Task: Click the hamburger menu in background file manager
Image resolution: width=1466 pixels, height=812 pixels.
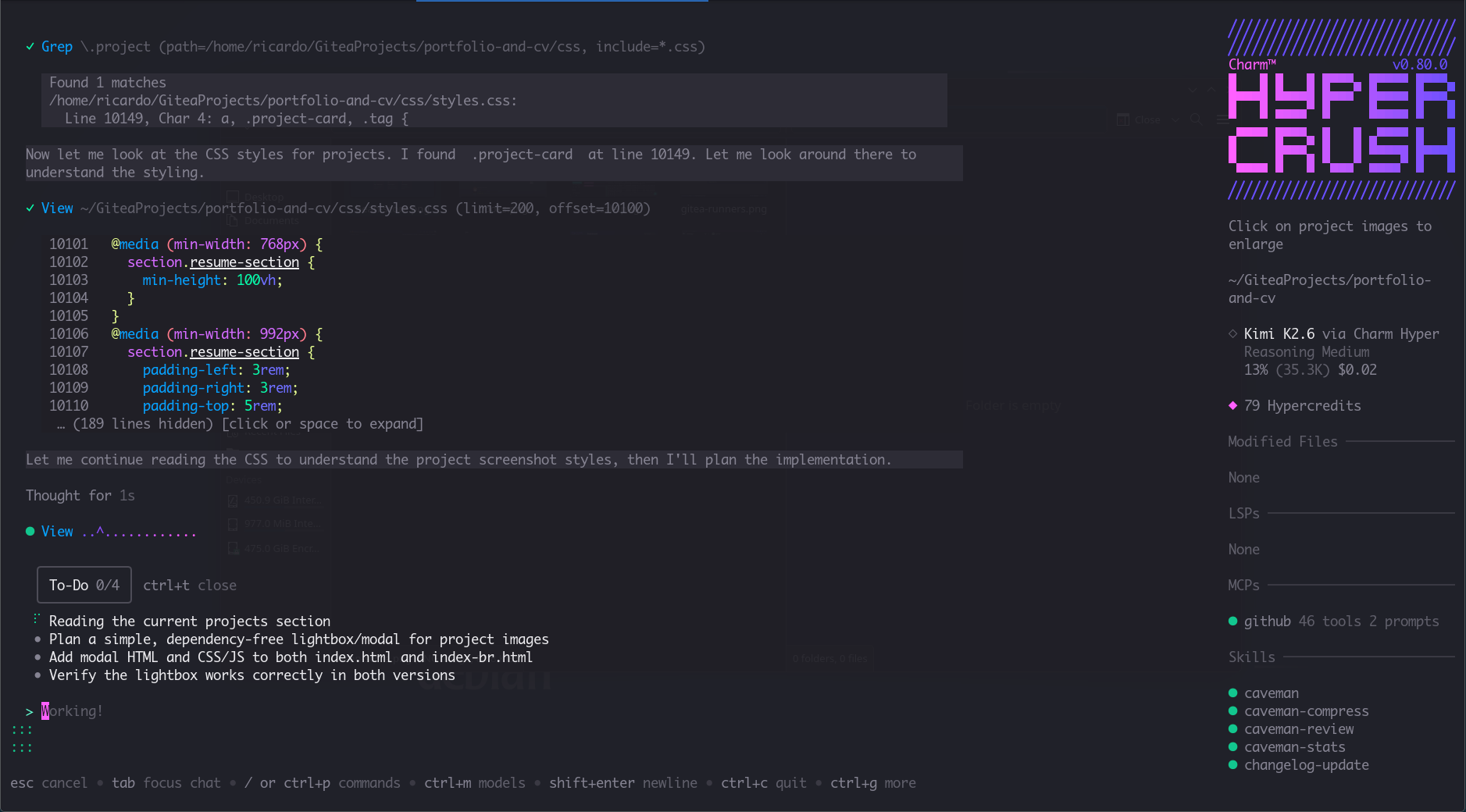Action: pos(1222,119)
